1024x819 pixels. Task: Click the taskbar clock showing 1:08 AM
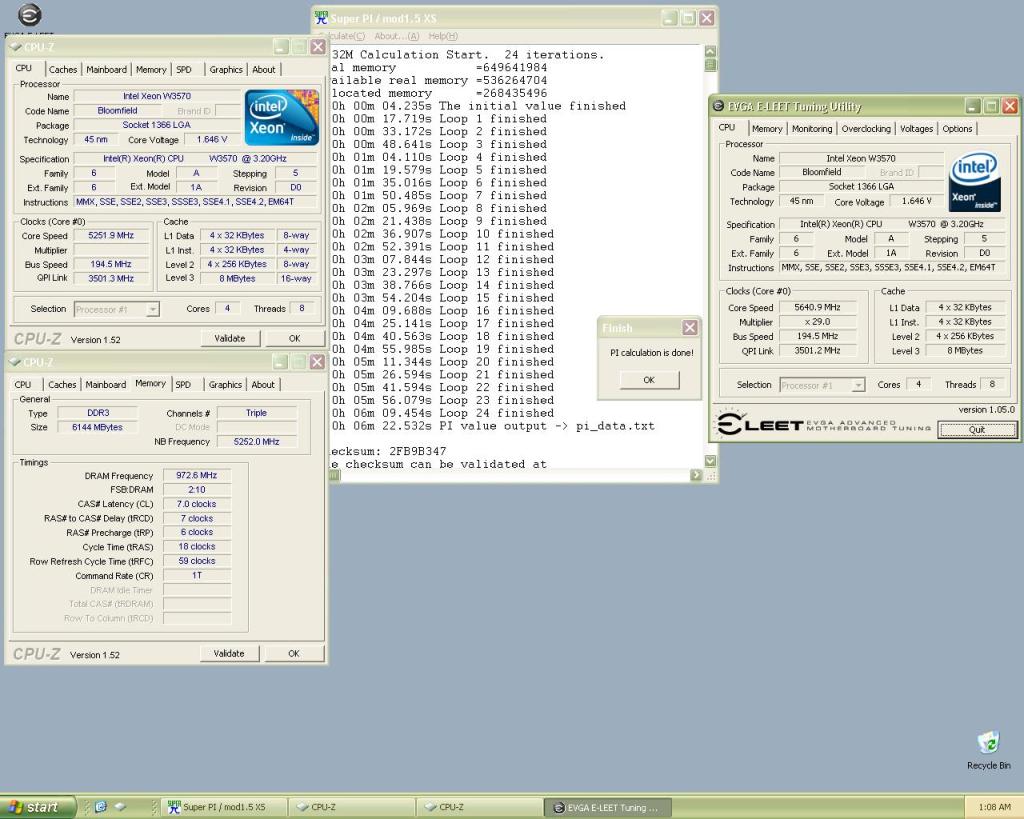994,807
